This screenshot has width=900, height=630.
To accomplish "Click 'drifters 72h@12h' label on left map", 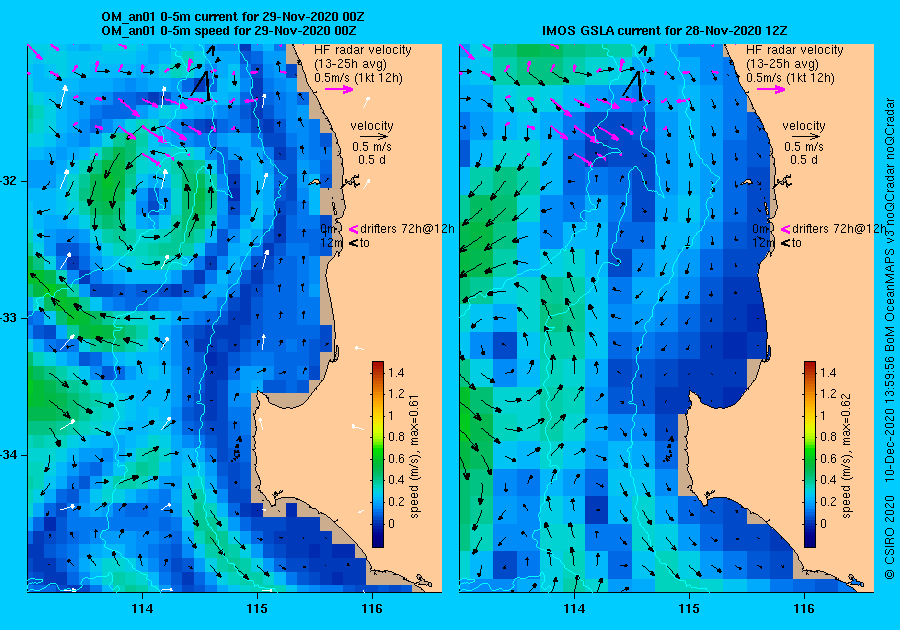I will coord(408,229).
